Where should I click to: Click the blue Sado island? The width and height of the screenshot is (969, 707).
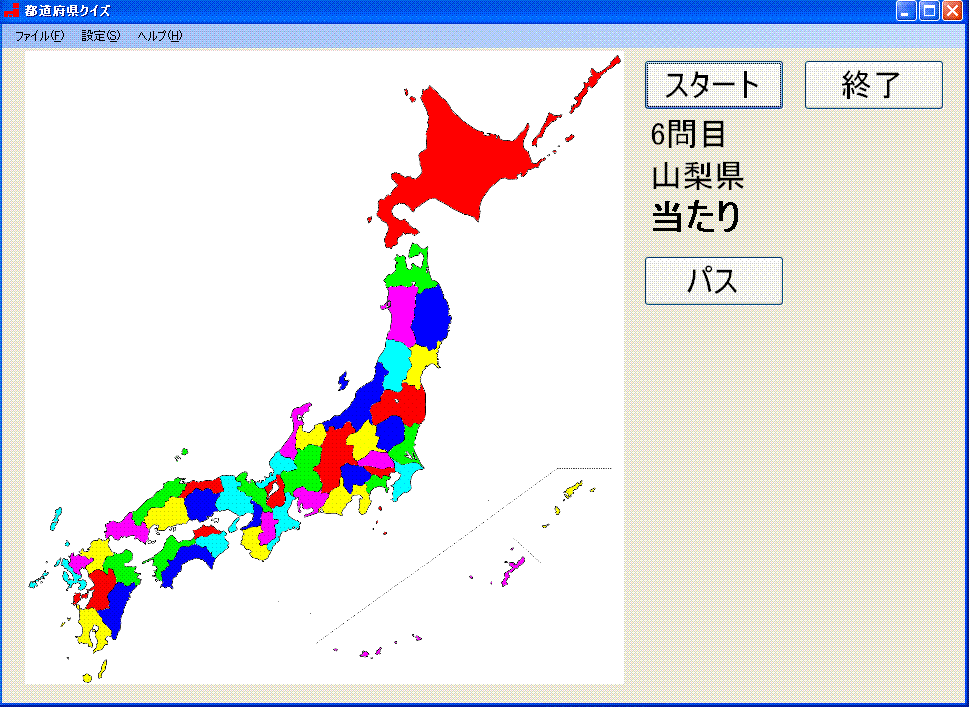343,381
